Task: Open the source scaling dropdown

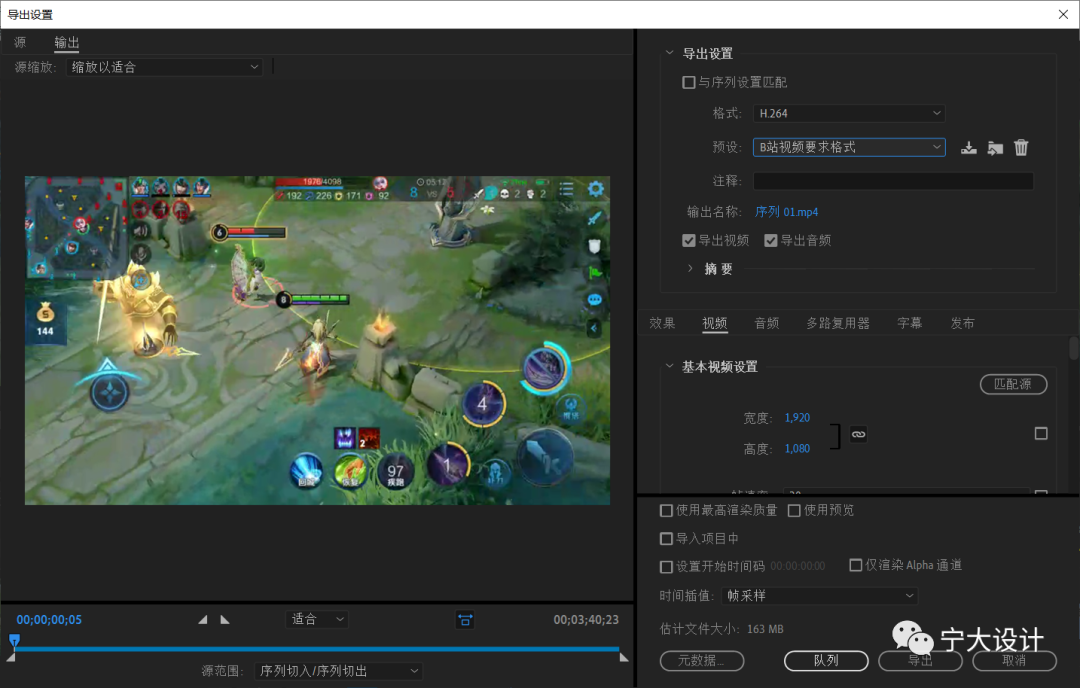Action: pos(164,67)
